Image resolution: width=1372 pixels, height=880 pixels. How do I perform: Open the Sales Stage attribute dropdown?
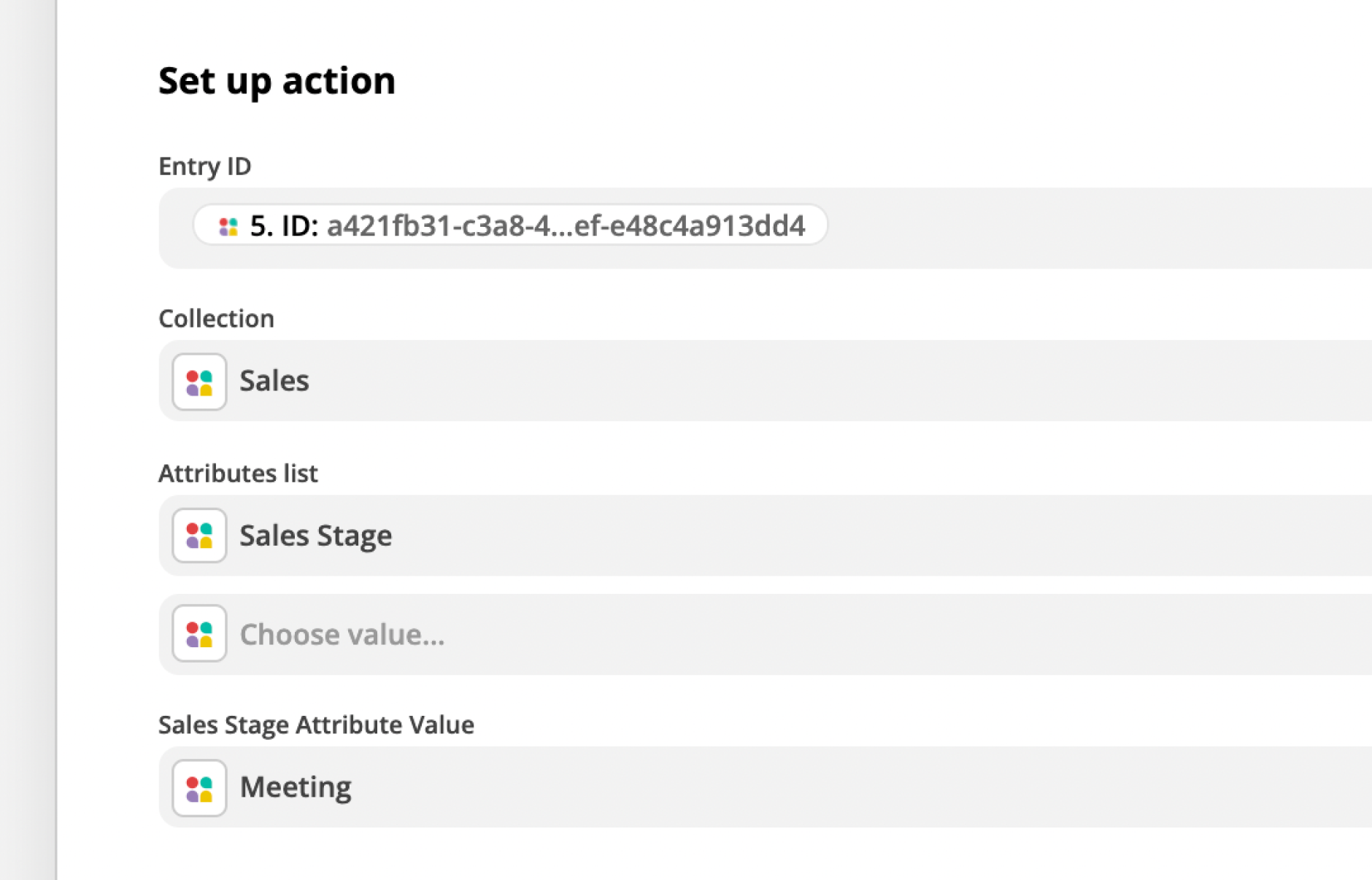pyautogui.click(x=766, y=536)
